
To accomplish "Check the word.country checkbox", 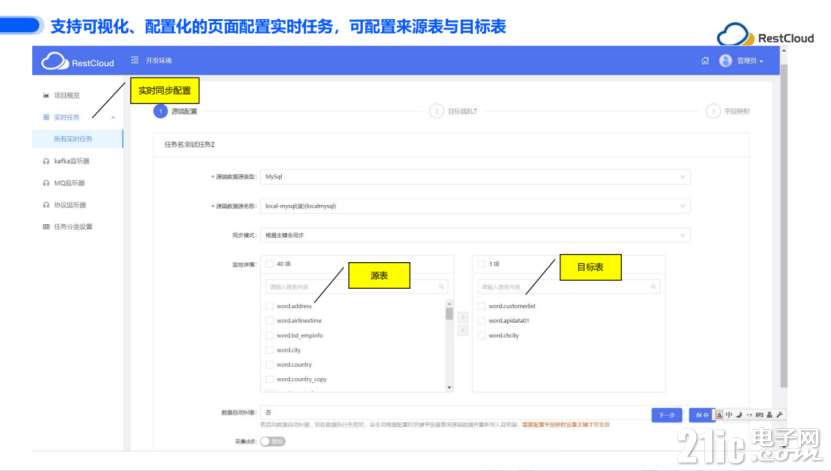I will (270, 365).
